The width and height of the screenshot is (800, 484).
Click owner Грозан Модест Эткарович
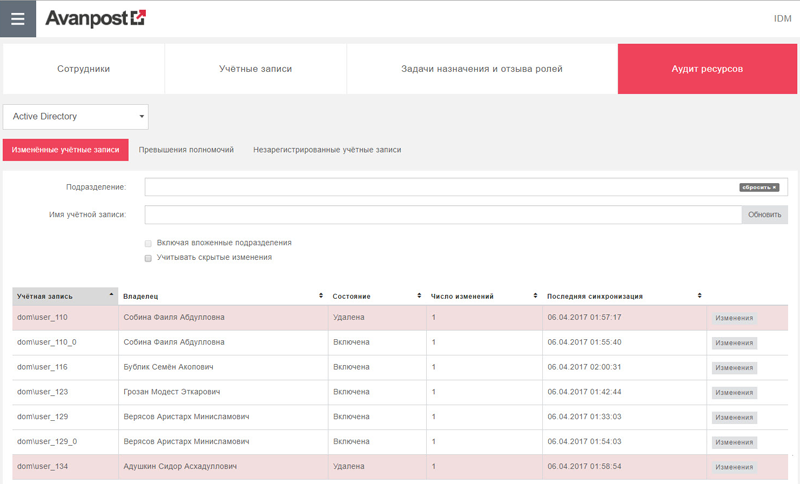(x=172, y=392)
